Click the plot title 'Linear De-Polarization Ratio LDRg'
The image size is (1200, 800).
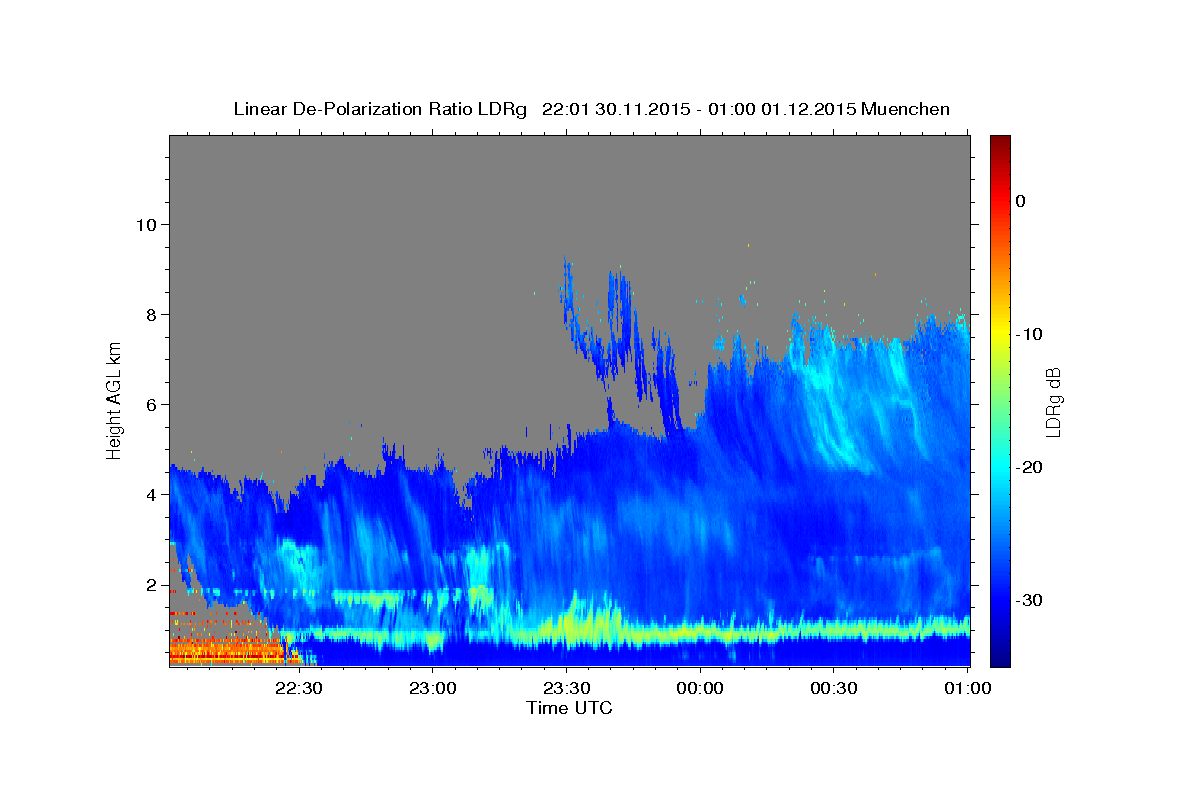pyautogui.click(x=379, y=109)
